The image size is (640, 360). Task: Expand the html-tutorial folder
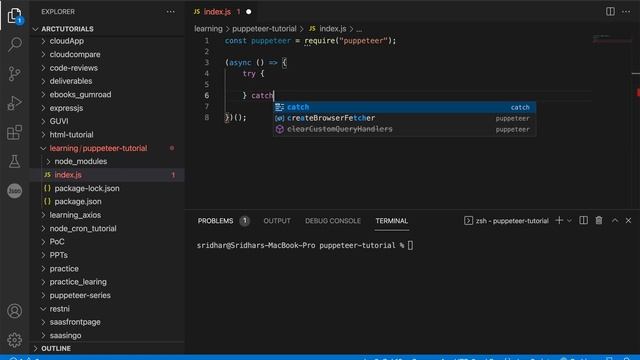point(71,135)
